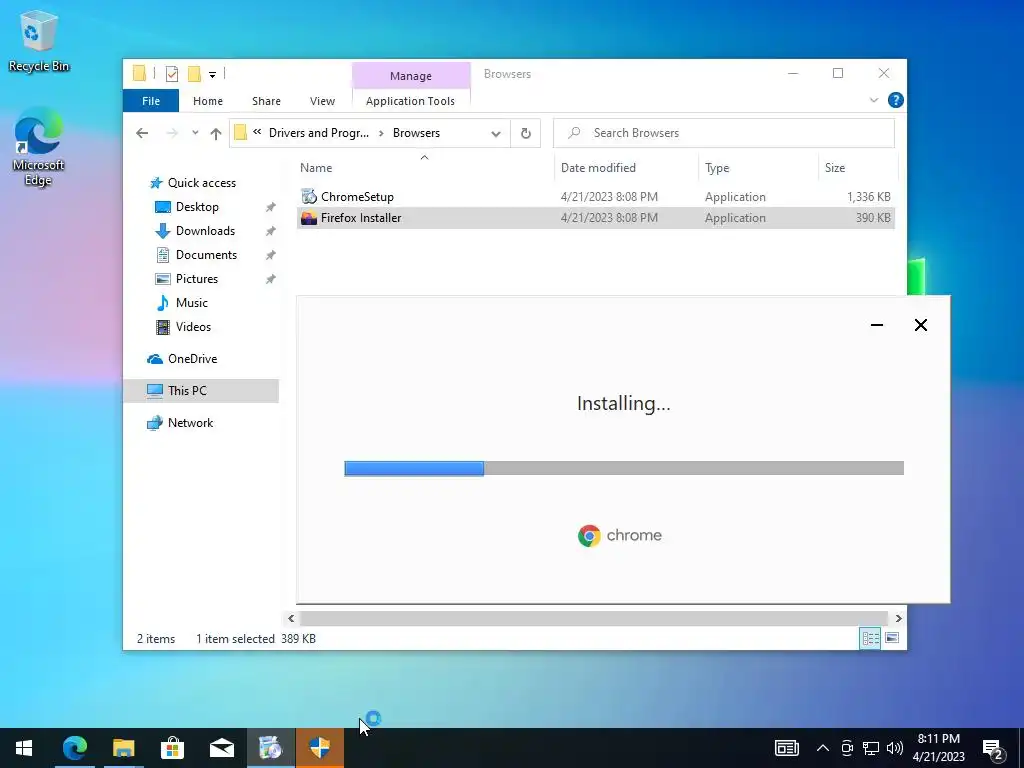Open the Windows Start menu

point(24,748)
